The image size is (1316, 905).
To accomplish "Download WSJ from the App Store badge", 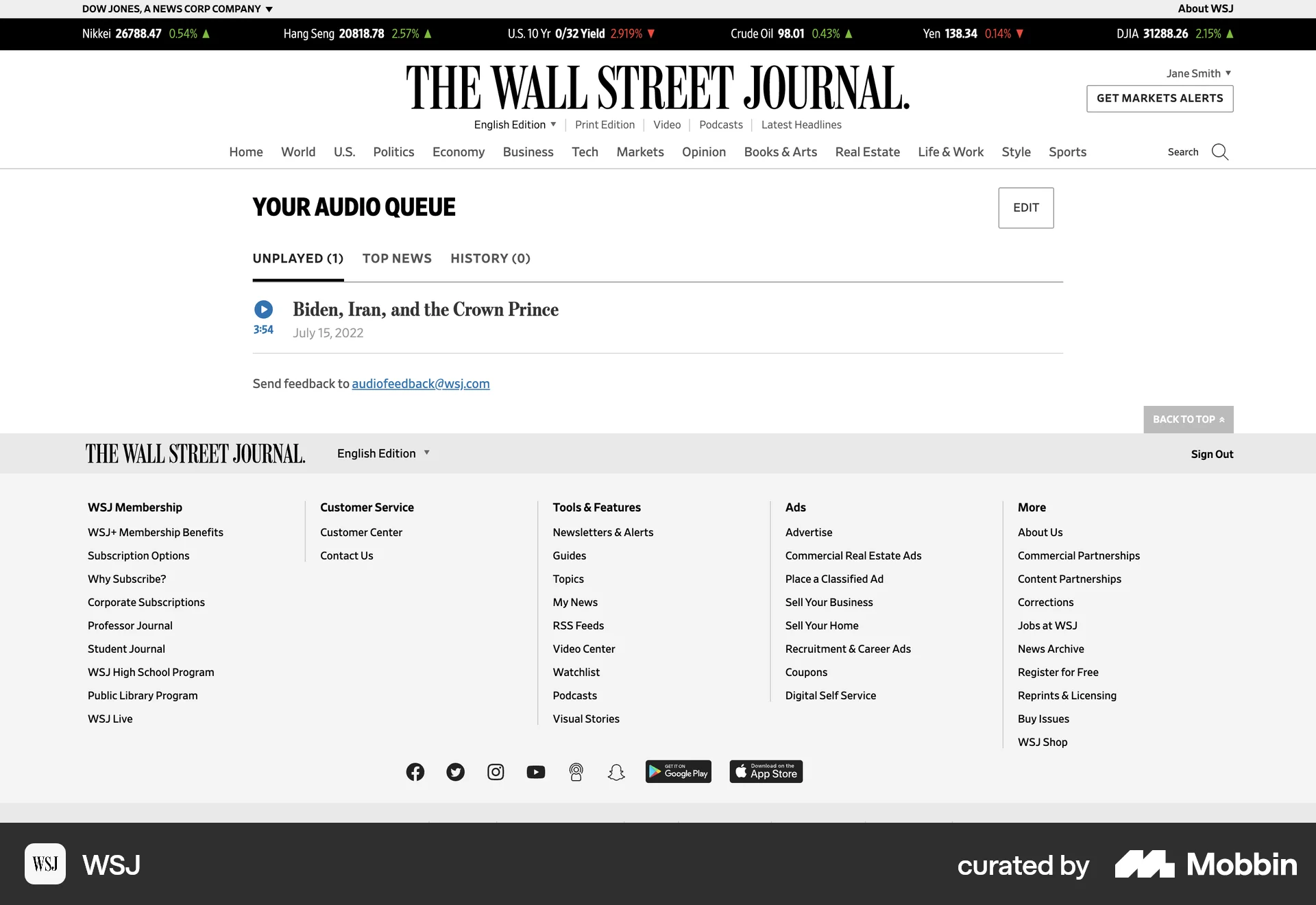I will [x=766, y=771].
